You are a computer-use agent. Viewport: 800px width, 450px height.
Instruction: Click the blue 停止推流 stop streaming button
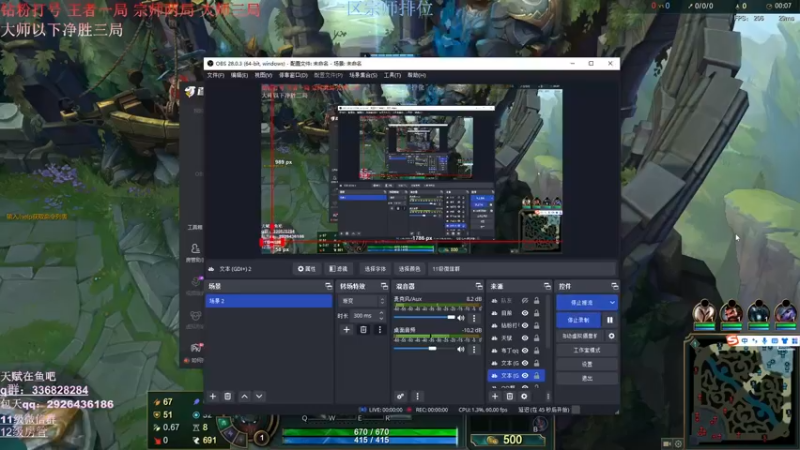point(582,303)
